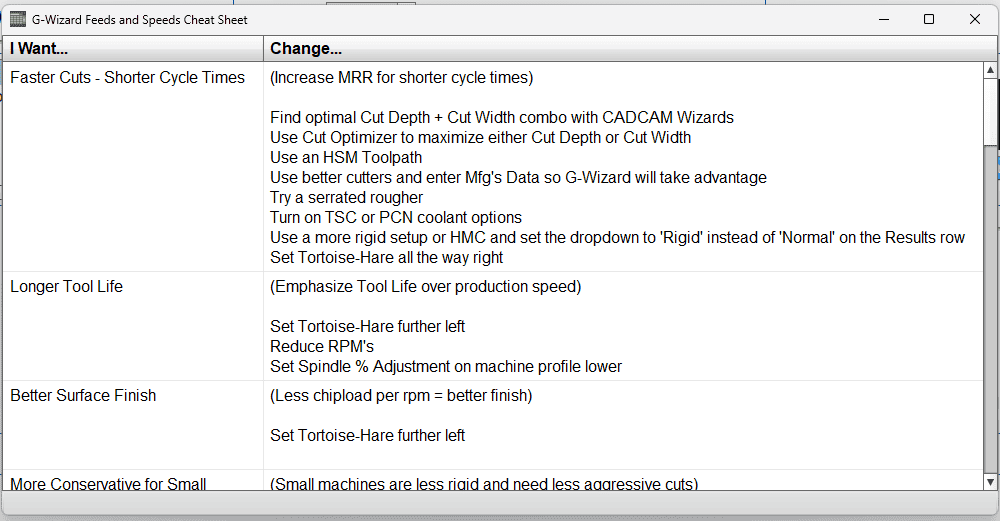The height and width of the screenshot is (521, 1000).
Task: Click the "Set Spindle % Adjustment" line
Action: coord(446,367)
